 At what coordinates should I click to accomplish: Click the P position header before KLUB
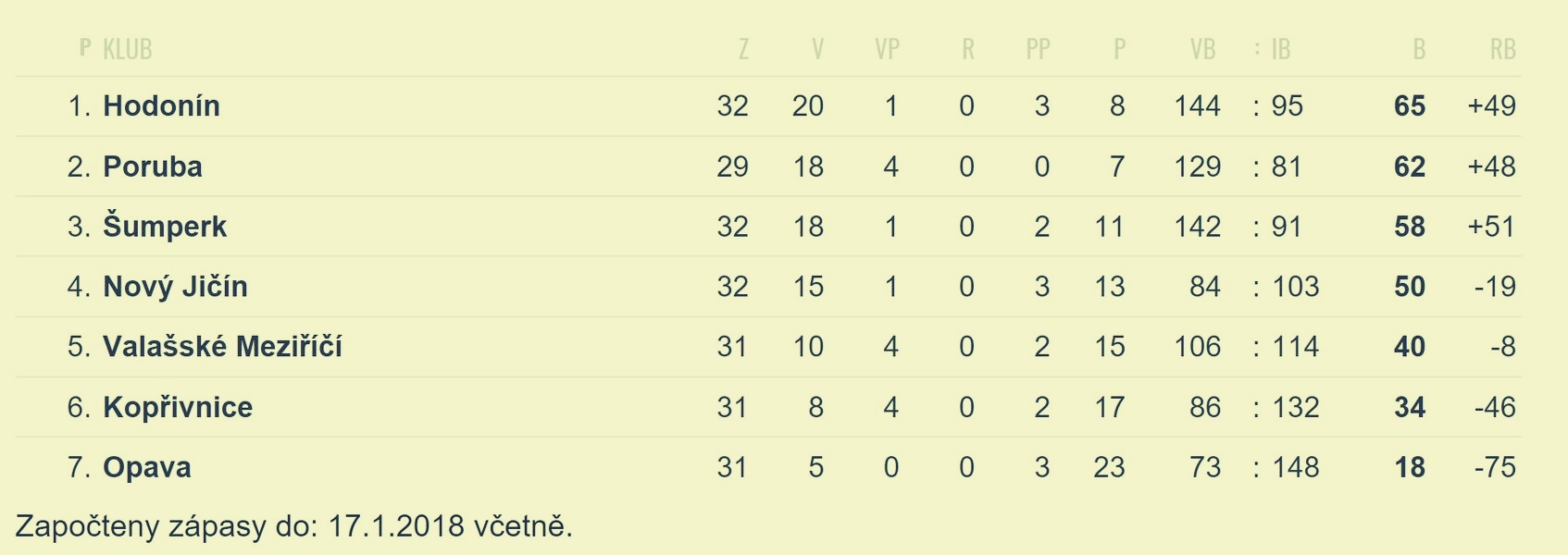(x=85, y=47)
